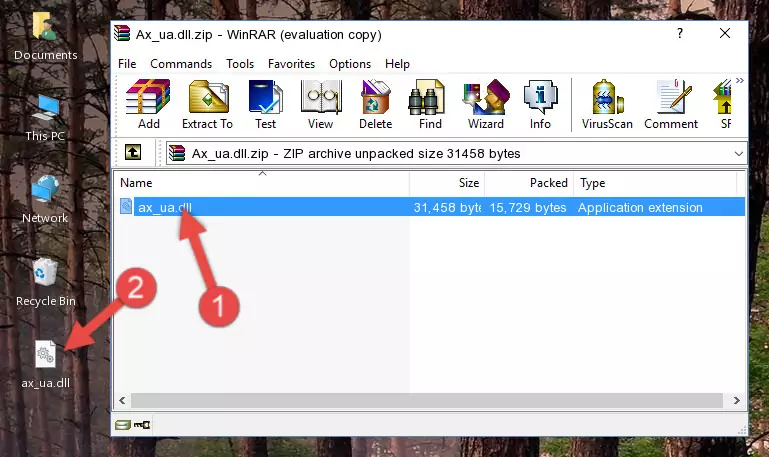The height and width of the screenshot is (457, 769).
Task: Run the VirusScan tool
Action: (x=607, y=104)
